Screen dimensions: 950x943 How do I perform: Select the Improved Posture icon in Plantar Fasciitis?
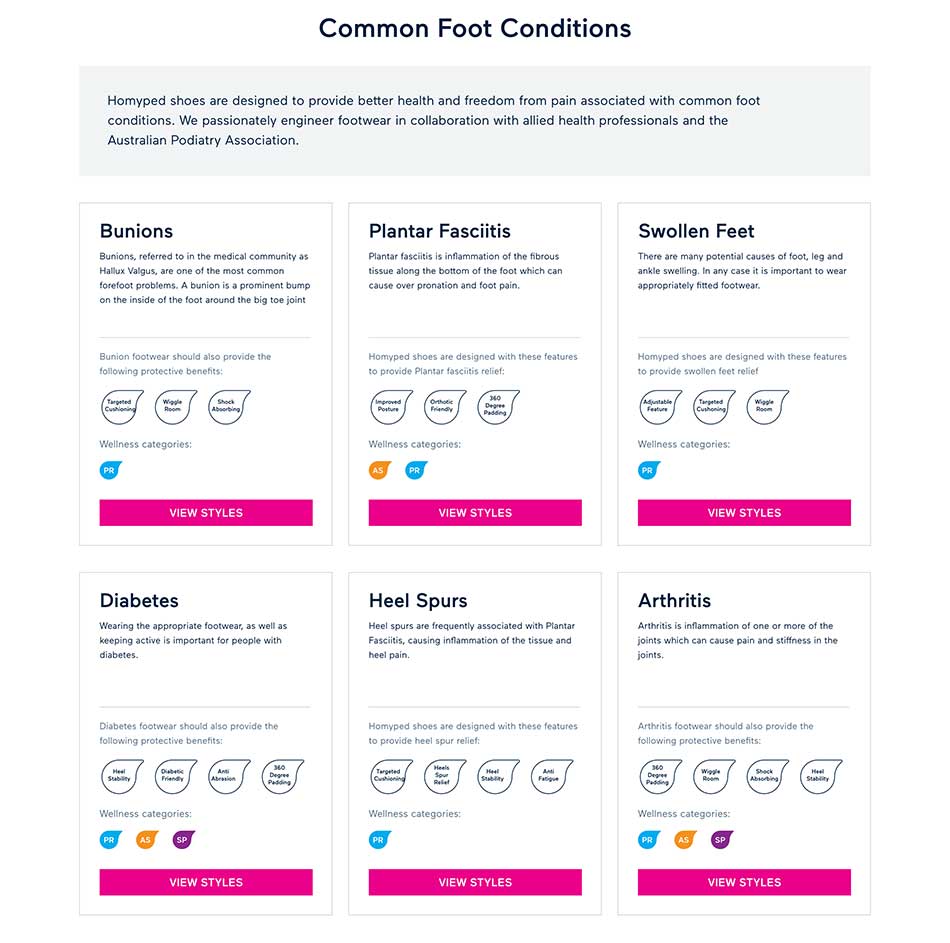[391, 407]
